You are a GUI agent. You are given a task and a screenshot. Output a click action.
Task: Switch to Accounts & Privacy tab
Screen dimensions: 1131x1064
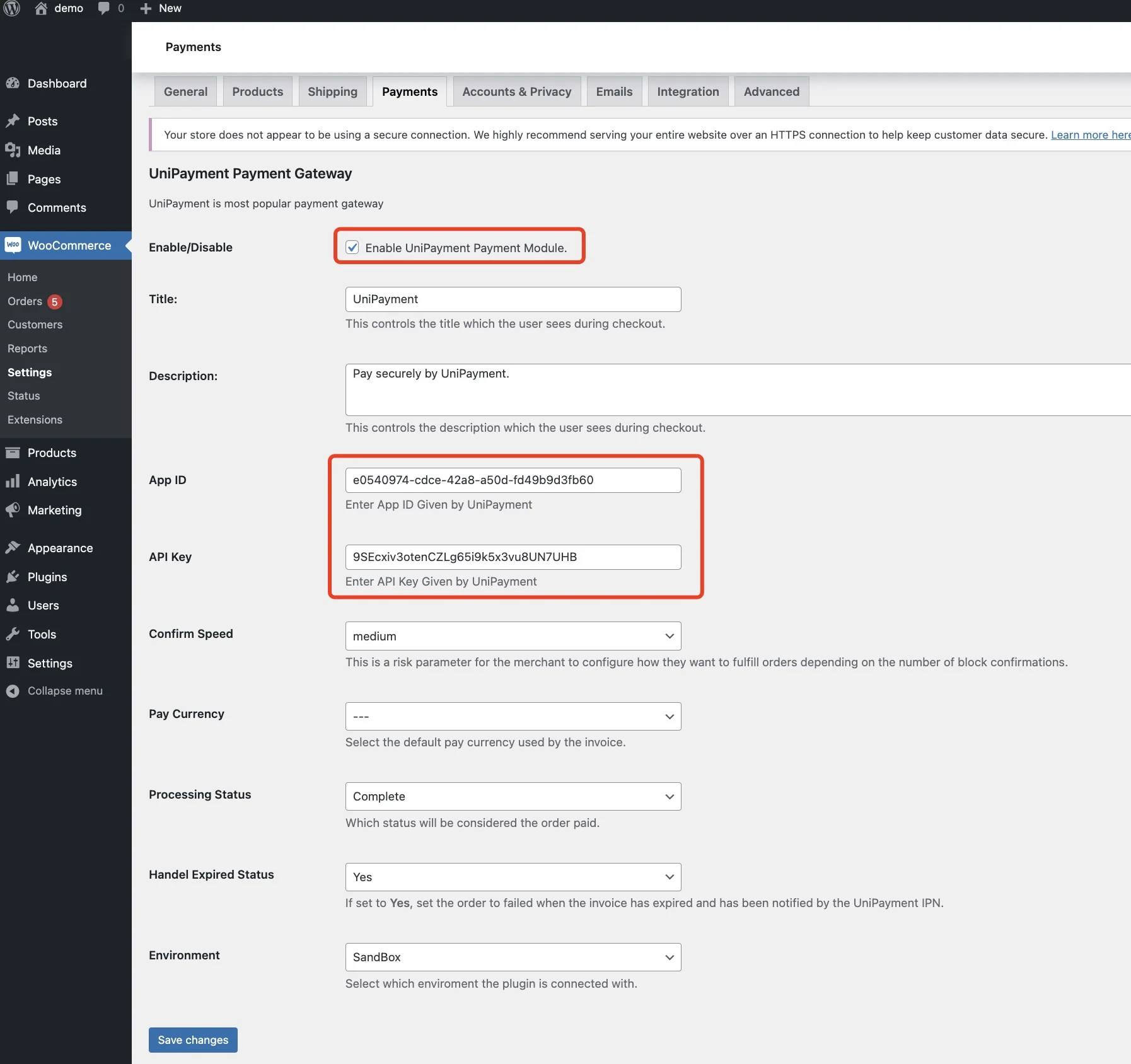(517, 91)
